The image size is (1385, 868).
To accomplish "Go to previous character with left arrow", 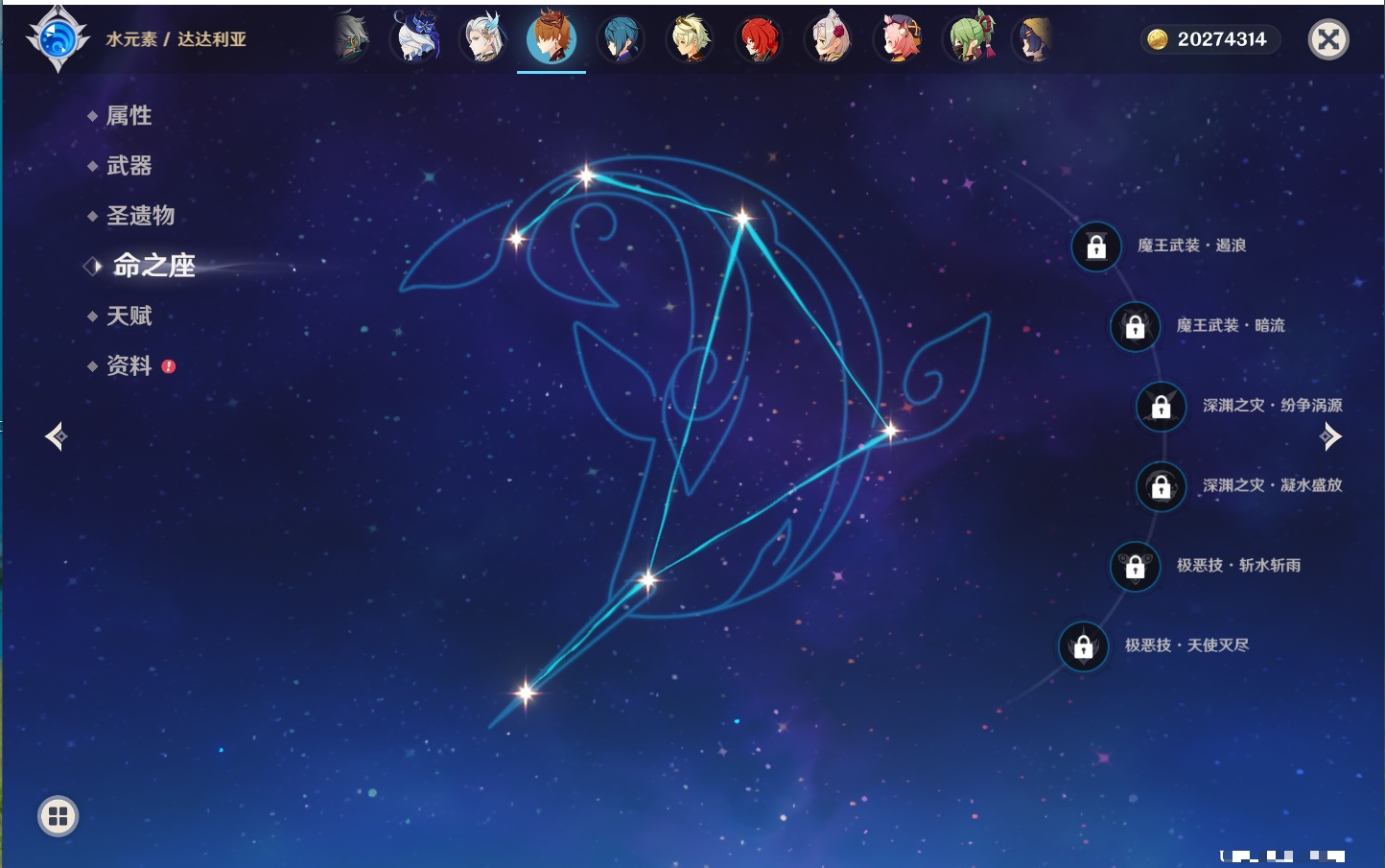I will point(56,436).
